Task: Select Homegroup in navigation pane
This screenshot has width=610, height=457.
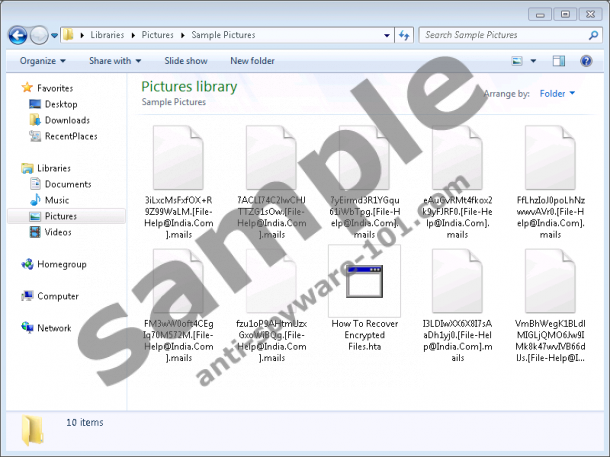Action: (62, 264)
